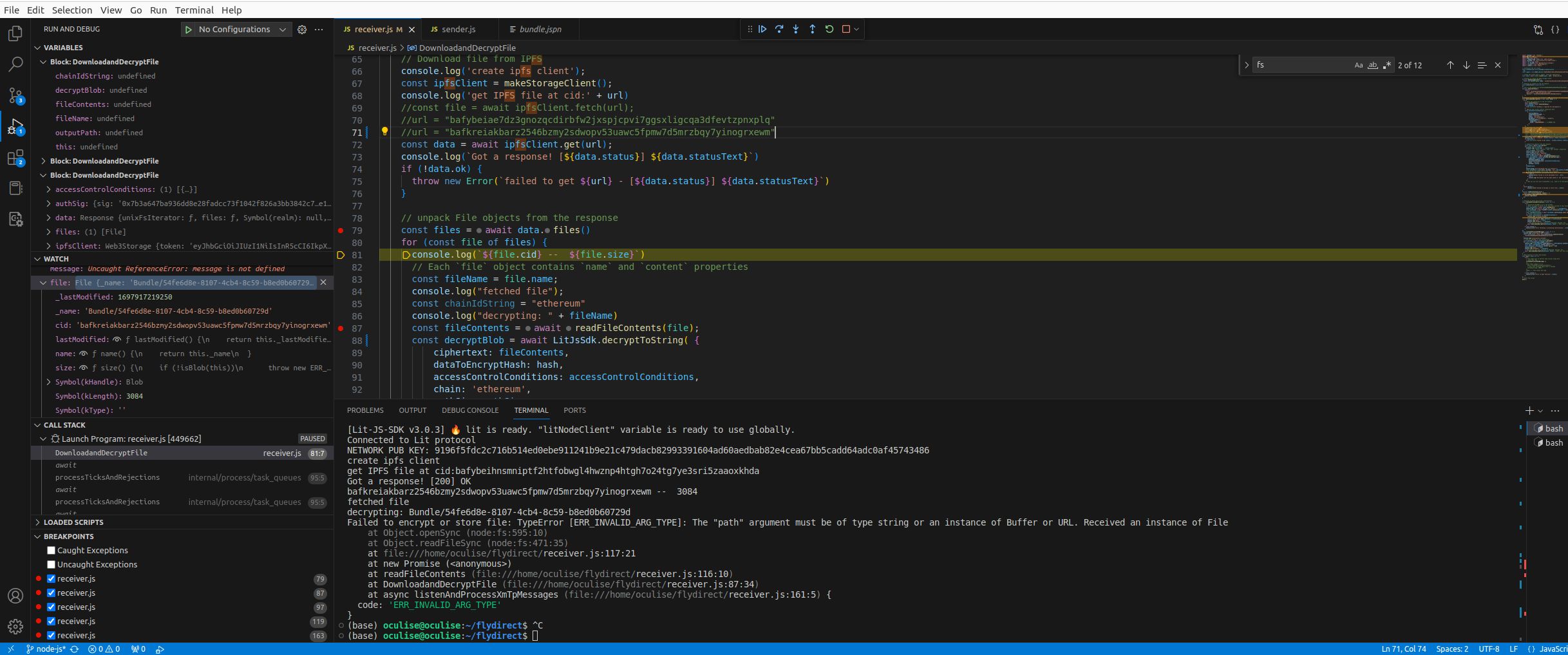
Task: Open the Selection menu
Action: tap(71, 10)
